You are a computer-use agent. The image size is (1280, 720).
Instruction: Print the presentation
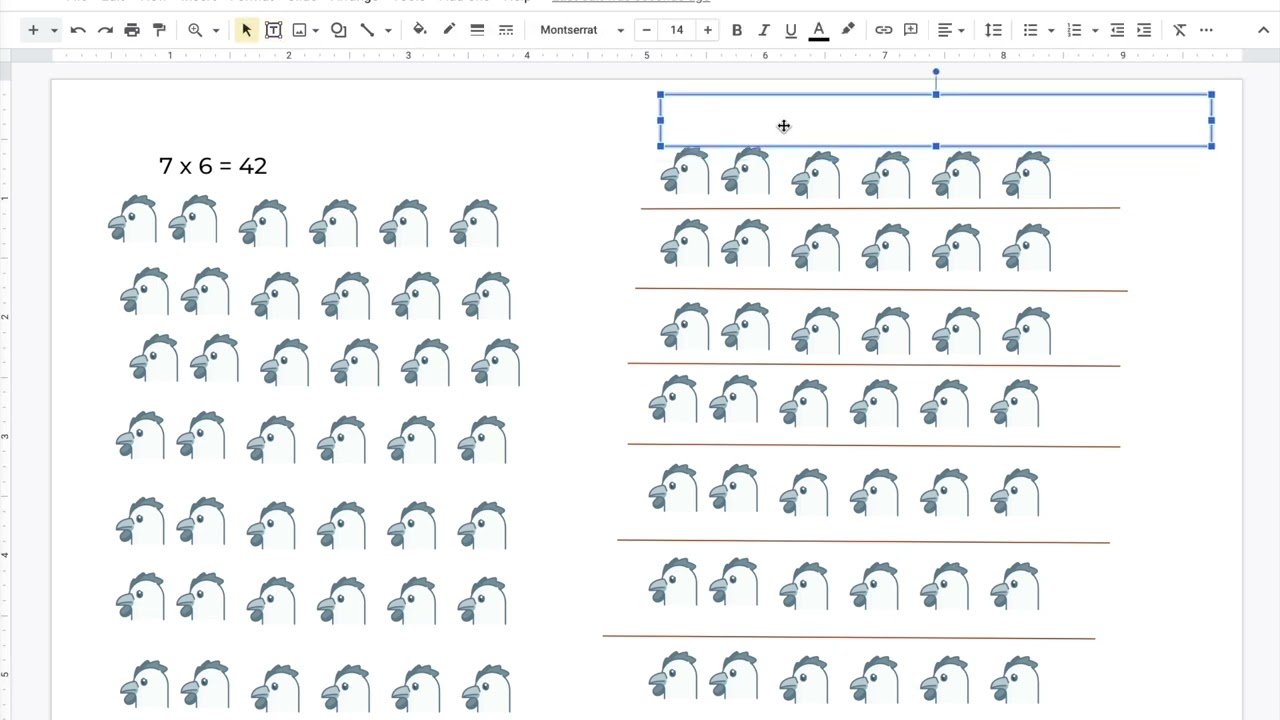click(x=132, y=30)
